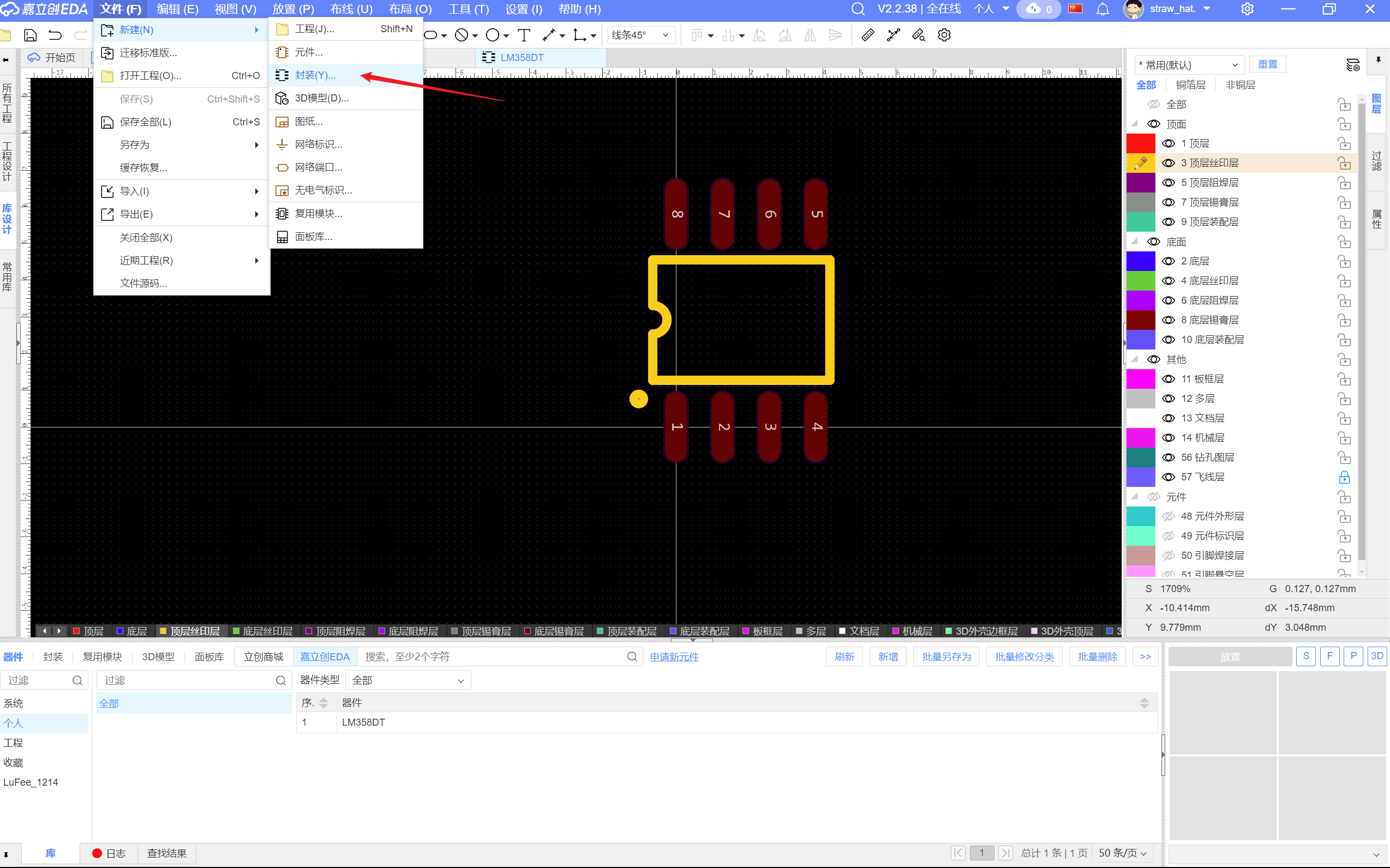Screen dimensions: 1390x868
Task: Click the search magnifier in title bar
Action: 858,9
